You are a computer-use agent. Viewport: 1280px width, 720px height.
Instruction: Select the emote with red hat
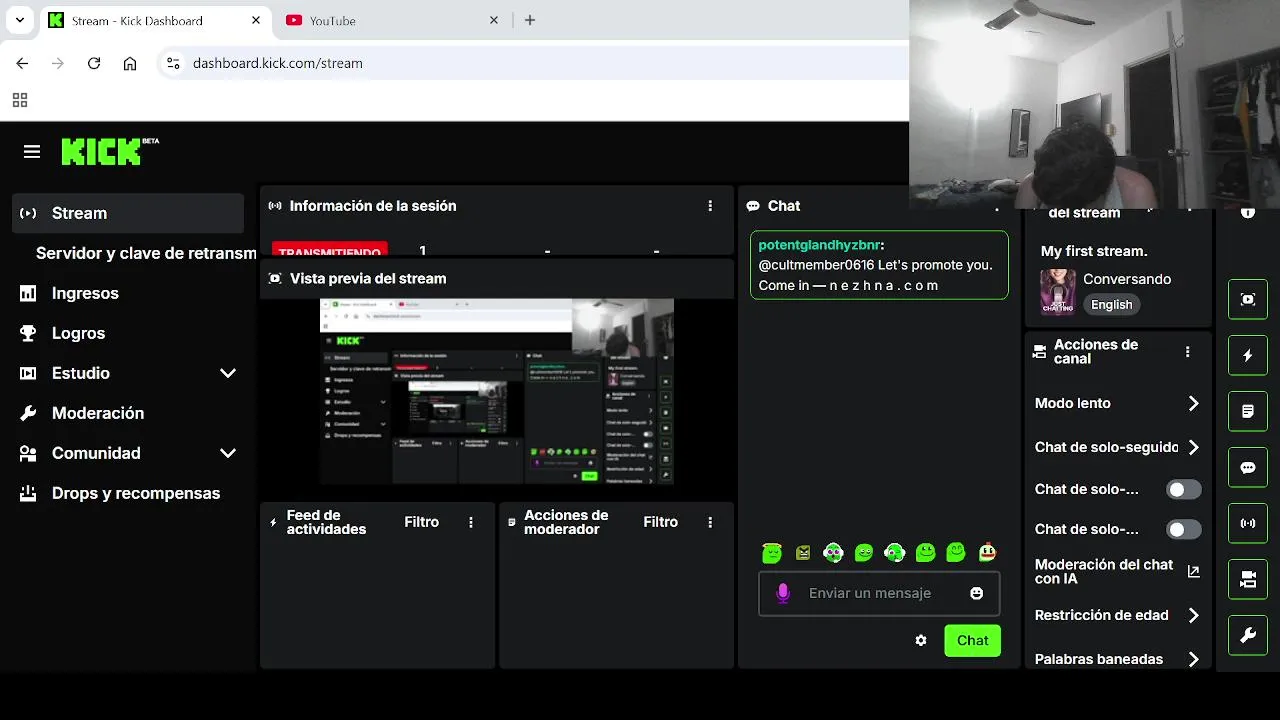pos(987,552)
